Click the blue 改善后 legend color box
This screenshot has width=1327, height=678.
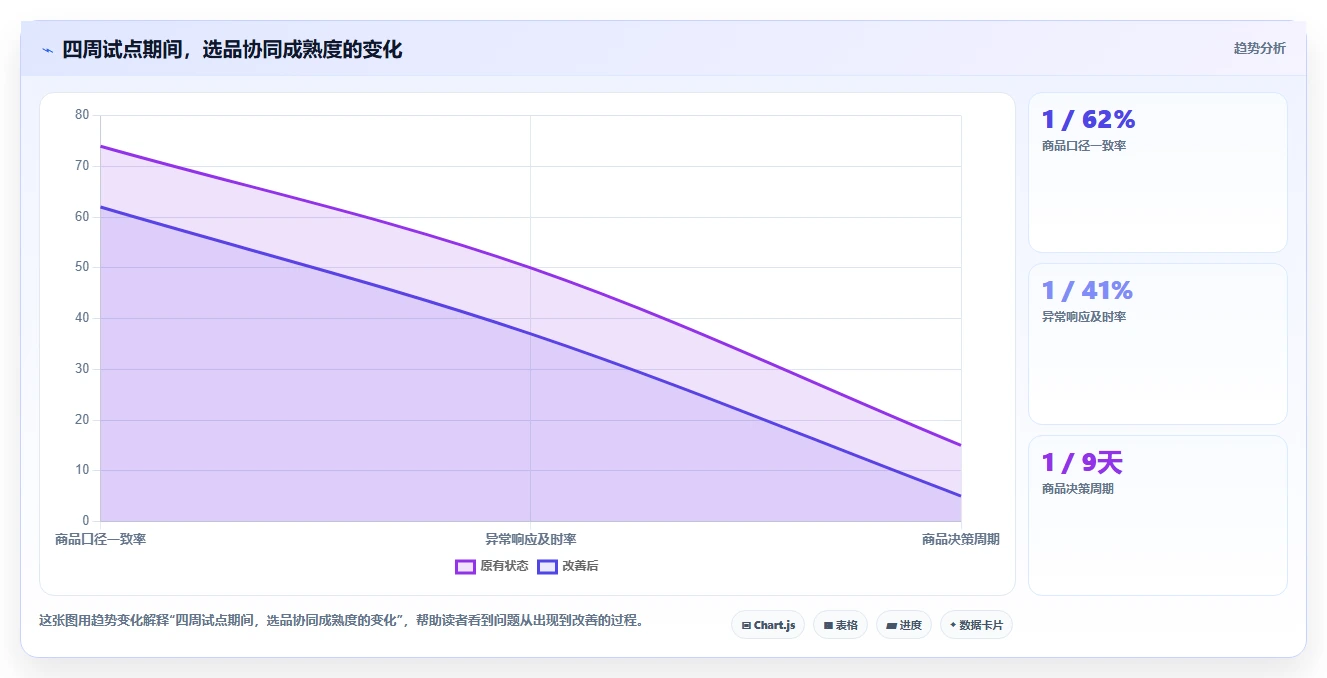tap(547, 566)
